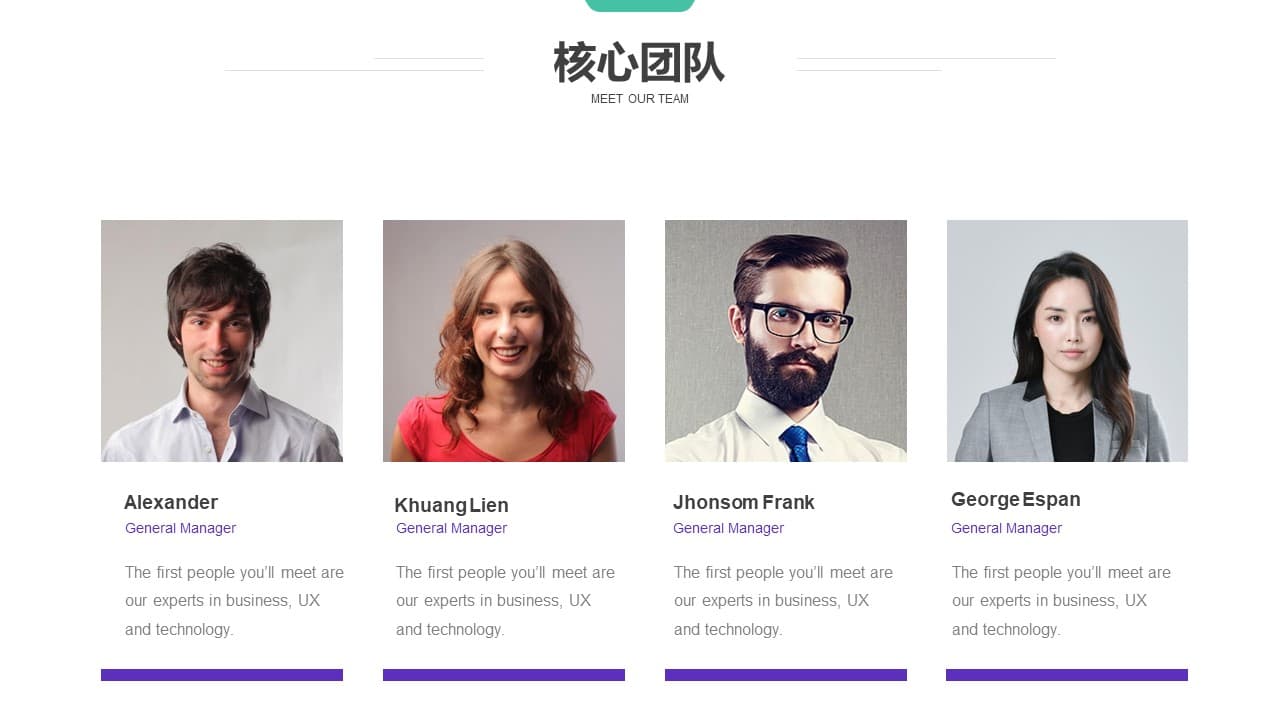The height and width of the screenshot is (720, 1280).
Task: Click the Khuang Lien name heading
Action: [451, 505]
